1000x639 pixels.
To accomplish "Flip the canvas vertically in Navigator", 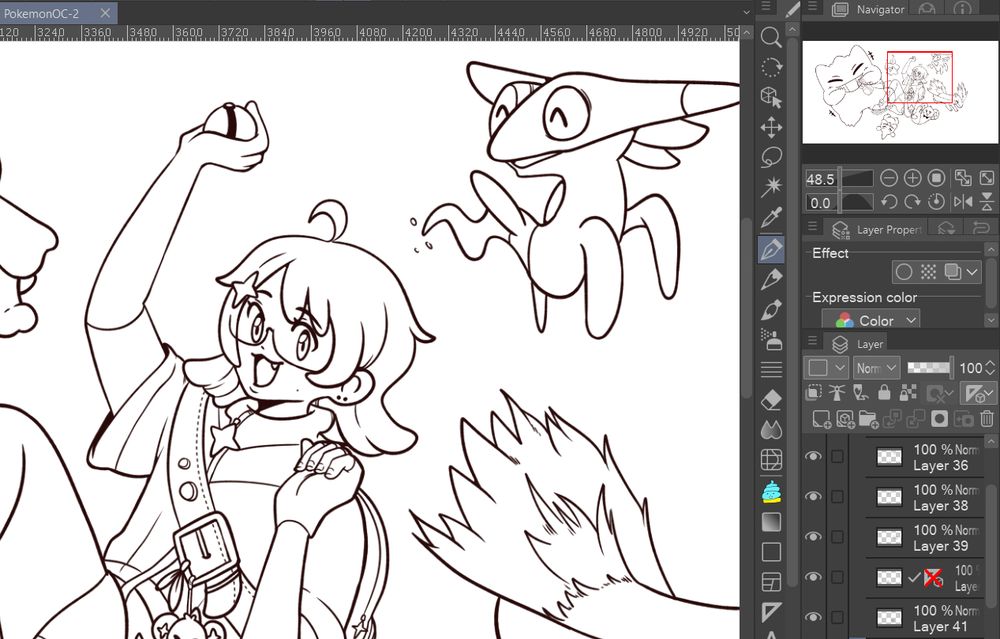I will (x=987, y=202).
